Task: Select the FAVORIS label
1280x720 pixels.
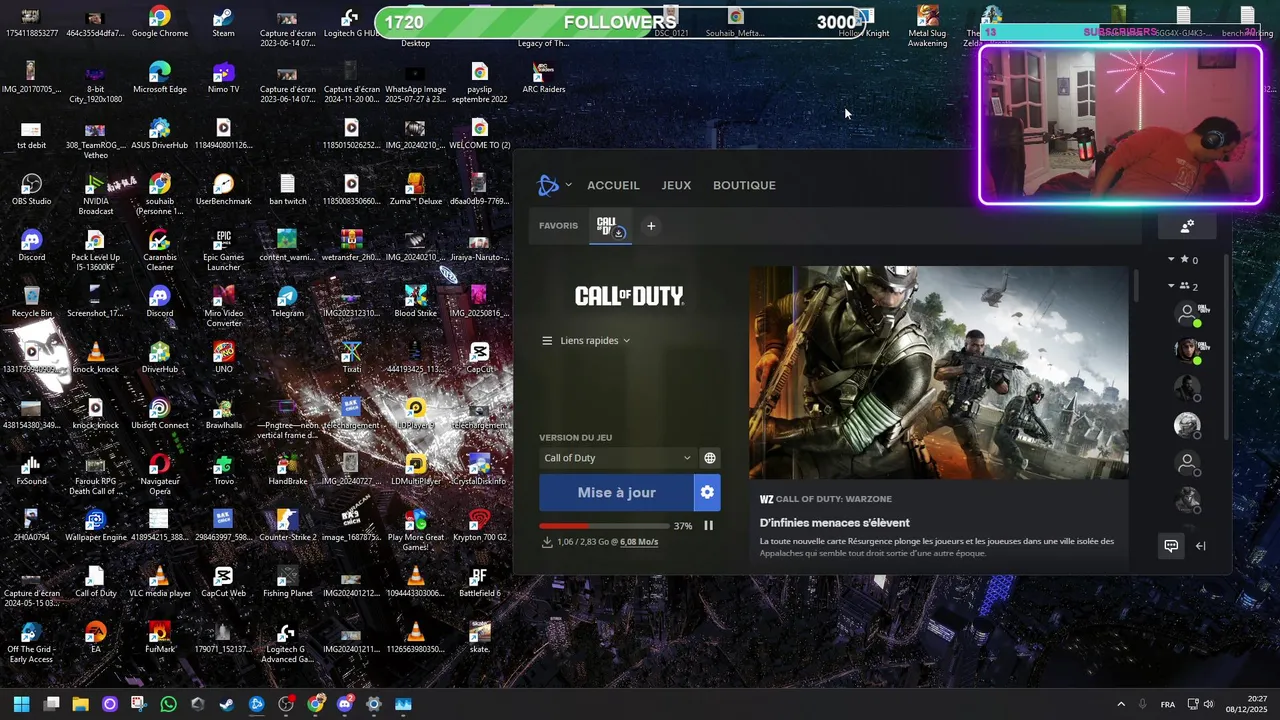Action: 558,226
